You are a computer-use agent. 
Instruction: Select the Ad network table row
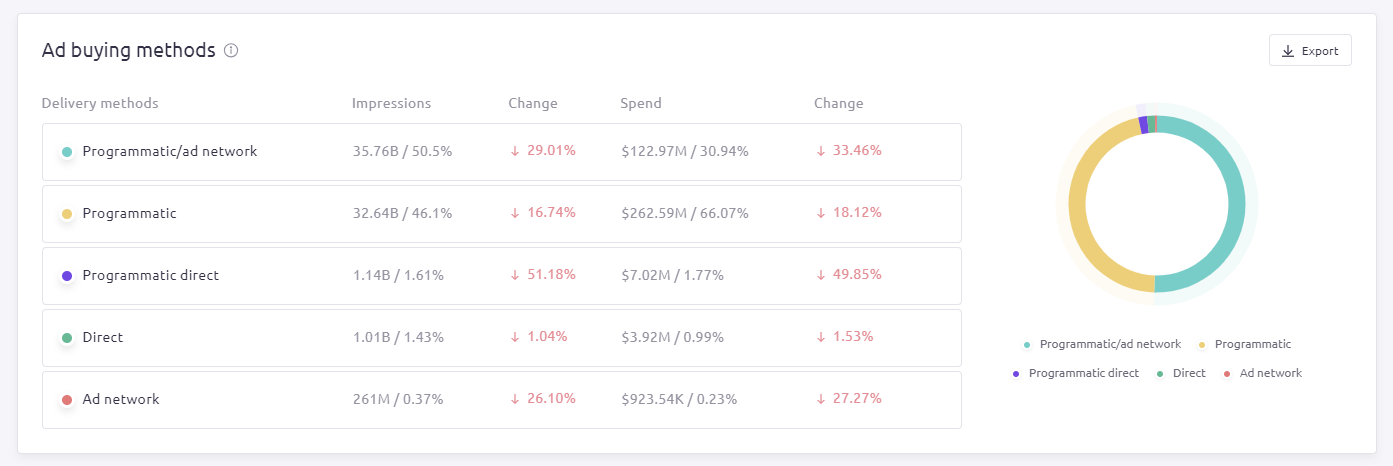[x=501, y=400]
